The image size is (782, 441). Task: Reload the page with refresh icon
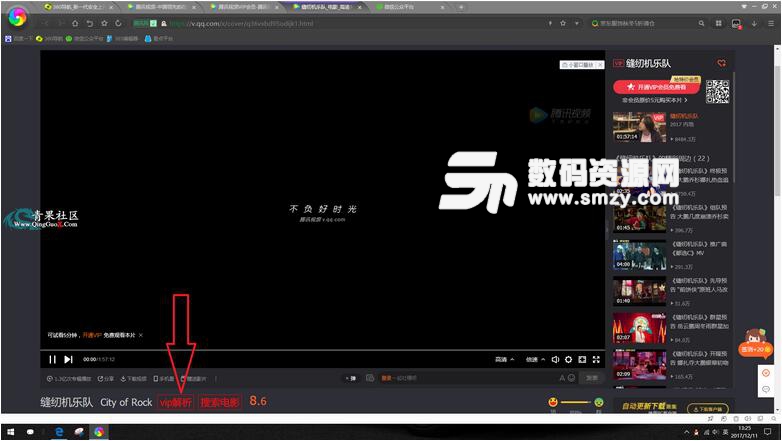coord(118,23)
